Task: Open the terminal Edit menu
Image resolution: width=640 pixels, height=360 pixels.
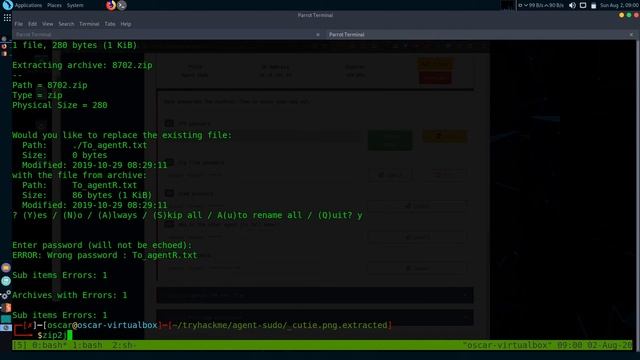Action: tap(33, 24)
